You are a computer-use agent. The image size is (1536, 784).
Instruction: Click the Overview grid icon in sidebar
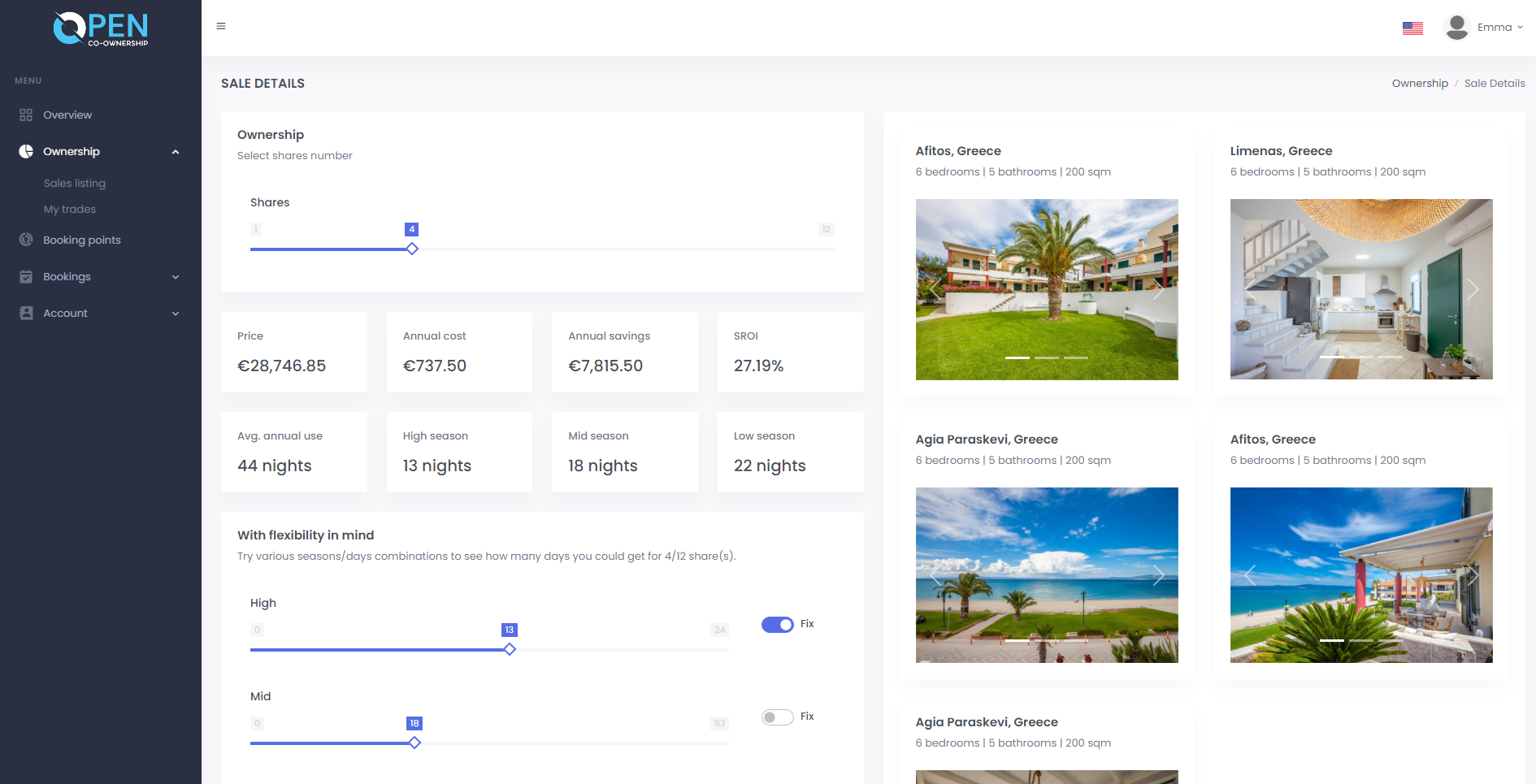point(26,115)
